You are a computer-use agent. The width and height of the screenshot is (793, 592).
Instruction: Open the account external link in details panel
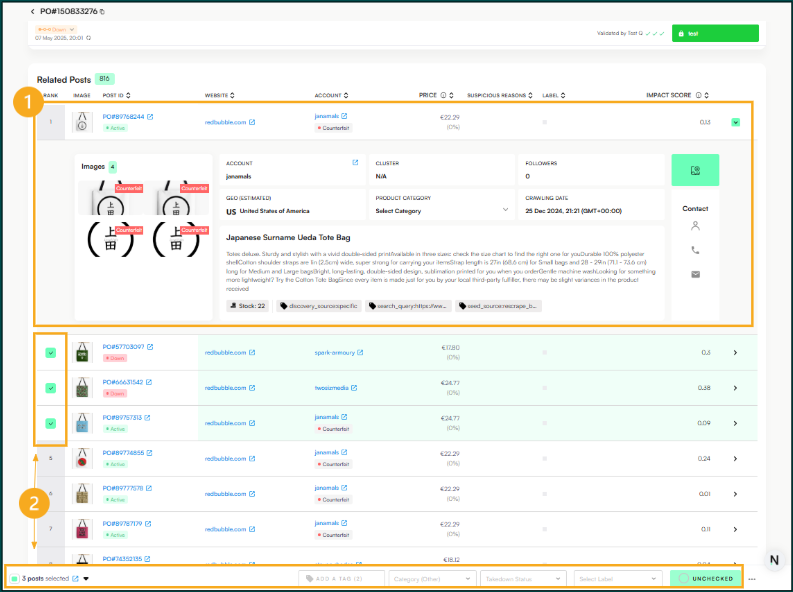[x=356, y=162]
